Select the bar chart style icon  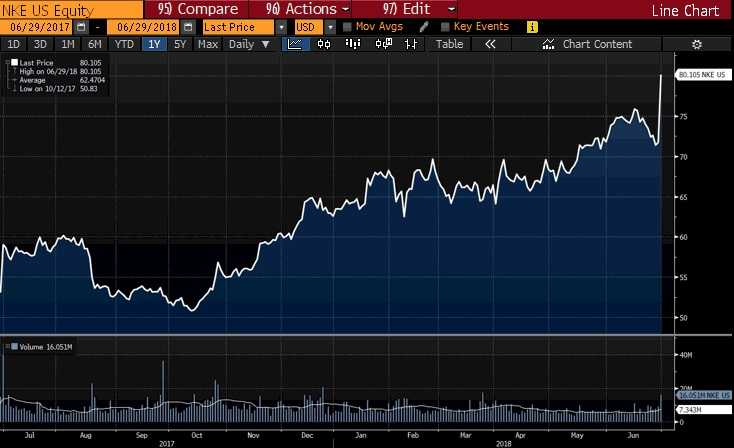[x=353, y=44]
